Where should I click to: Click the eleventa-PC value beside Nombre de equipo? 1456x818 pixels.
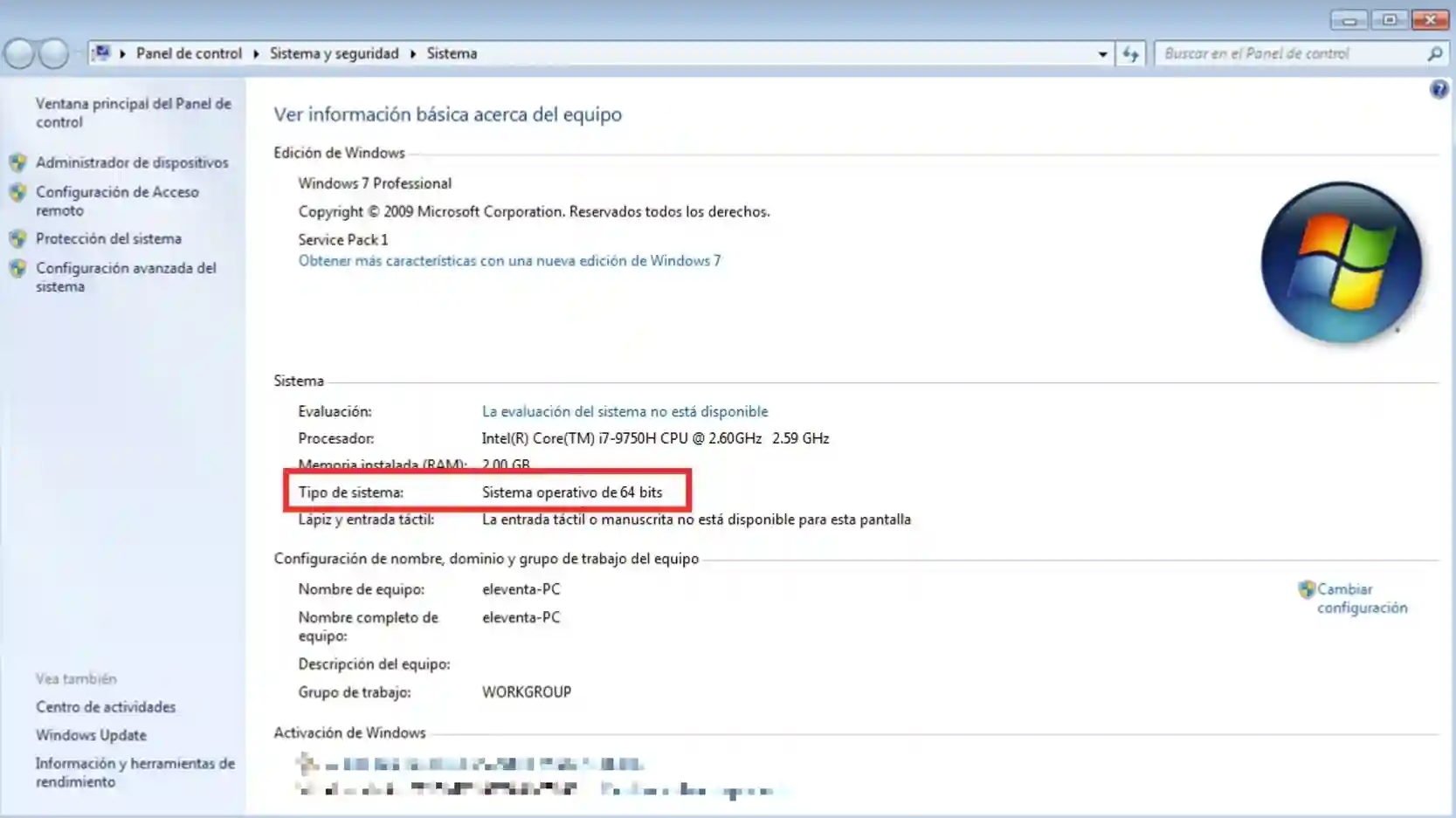(521, 589)
